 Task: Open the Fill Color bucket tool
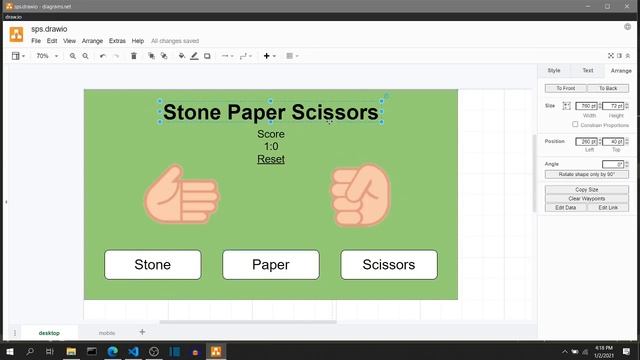coord(182,56)
